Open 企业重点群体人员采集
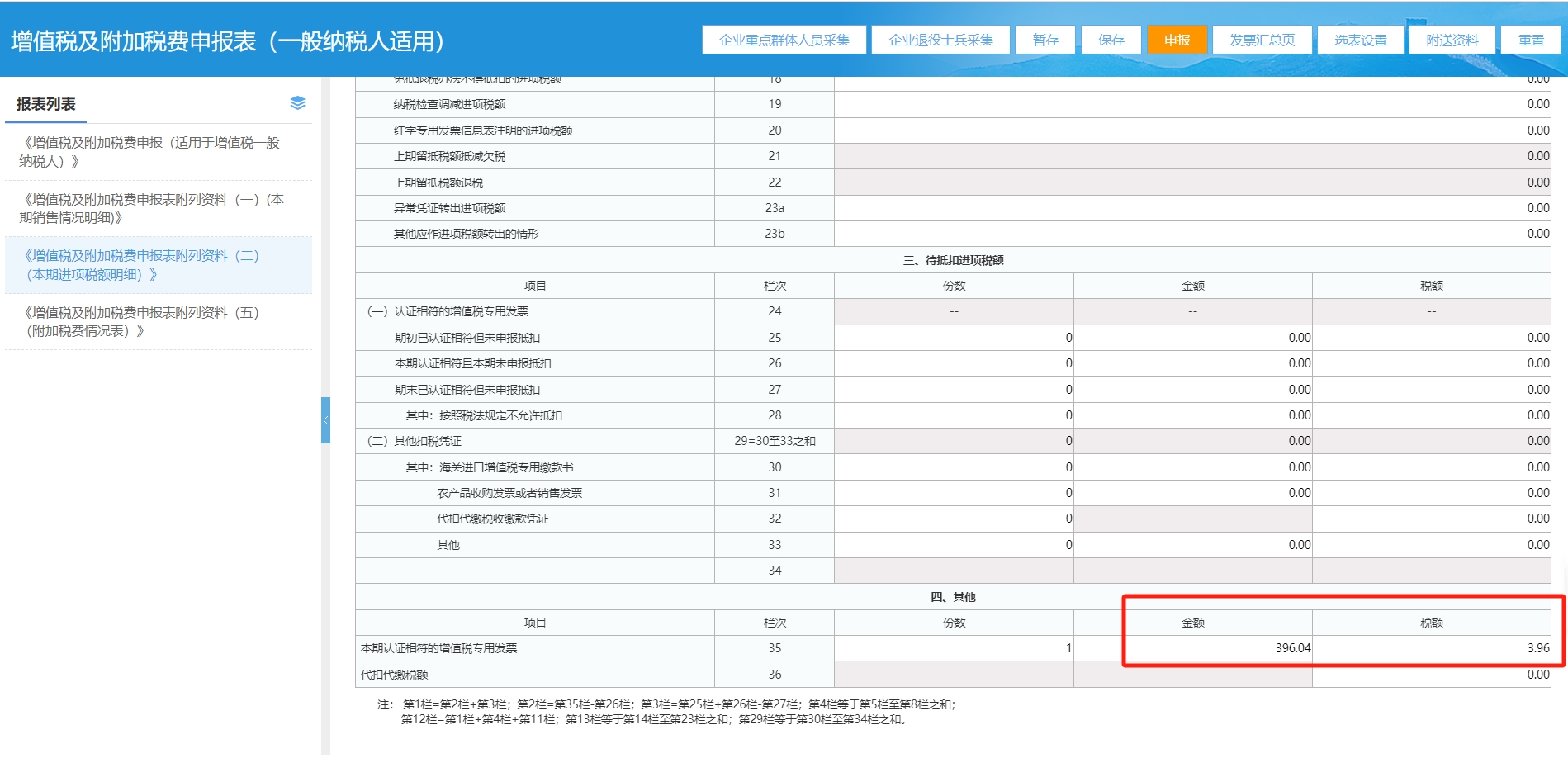Screen dimensions: 1568x758 click(x=784, y=40)
